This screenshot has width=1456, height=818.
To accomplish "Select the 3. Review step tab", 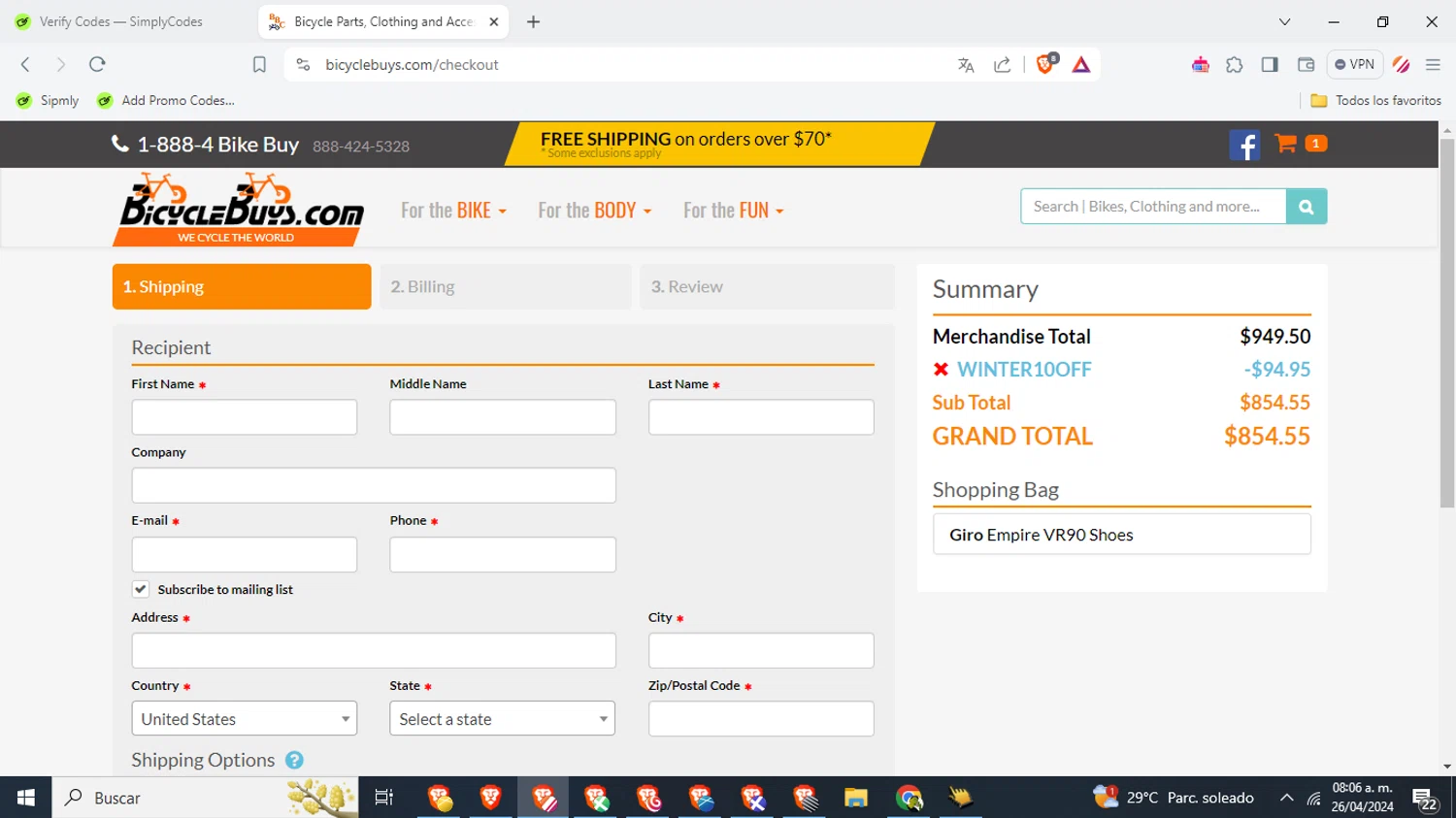I will 767,286.
